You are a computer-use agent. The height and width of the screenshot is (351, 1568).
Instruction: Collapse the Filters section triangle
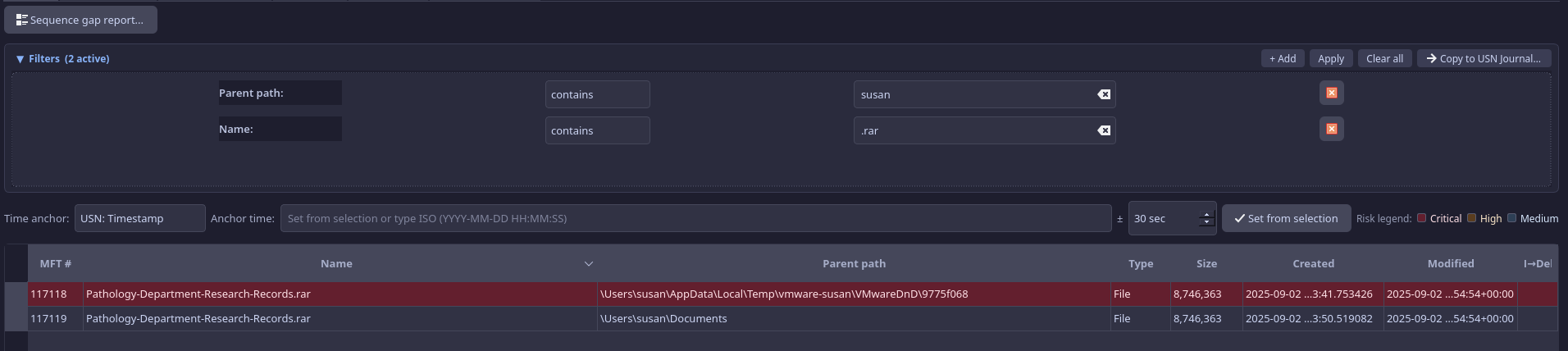tap(20, 59)
